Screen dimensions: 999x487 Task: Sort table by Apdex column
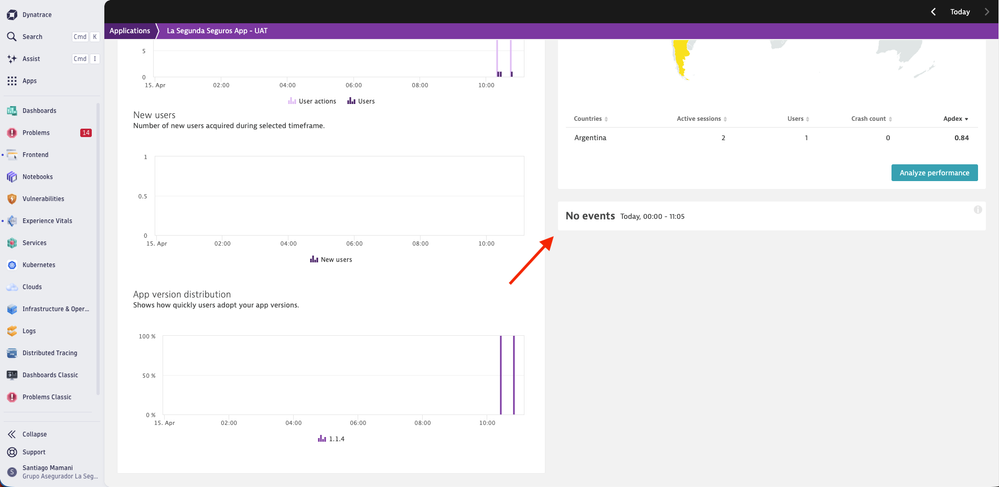tap(956, 119)
